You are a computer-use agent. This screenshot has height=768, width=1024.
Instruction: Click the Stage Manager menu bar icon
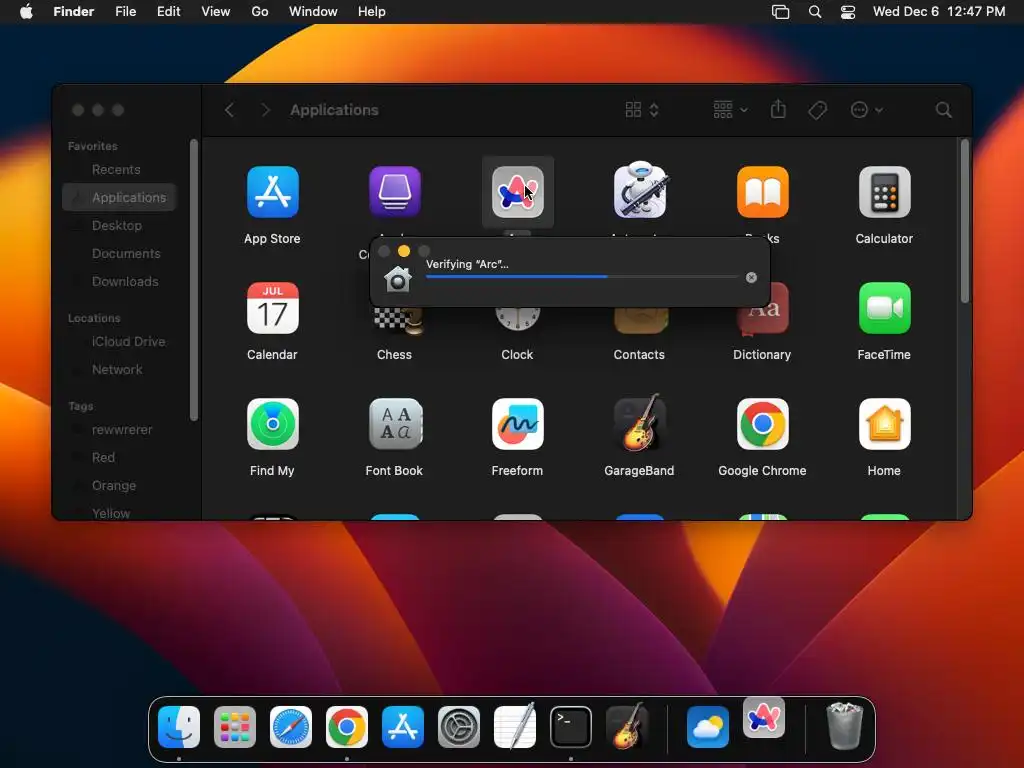pyautogui.click(x=780, y=12)
